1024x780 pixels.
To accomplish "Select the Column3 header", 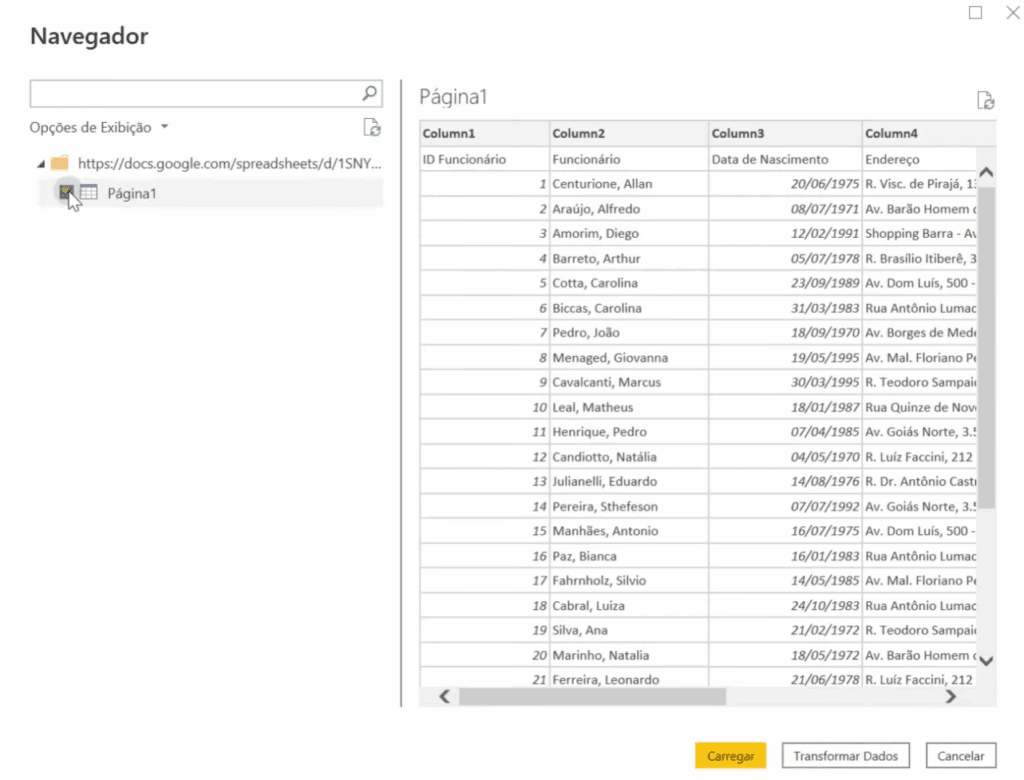I will click(785, 133).
